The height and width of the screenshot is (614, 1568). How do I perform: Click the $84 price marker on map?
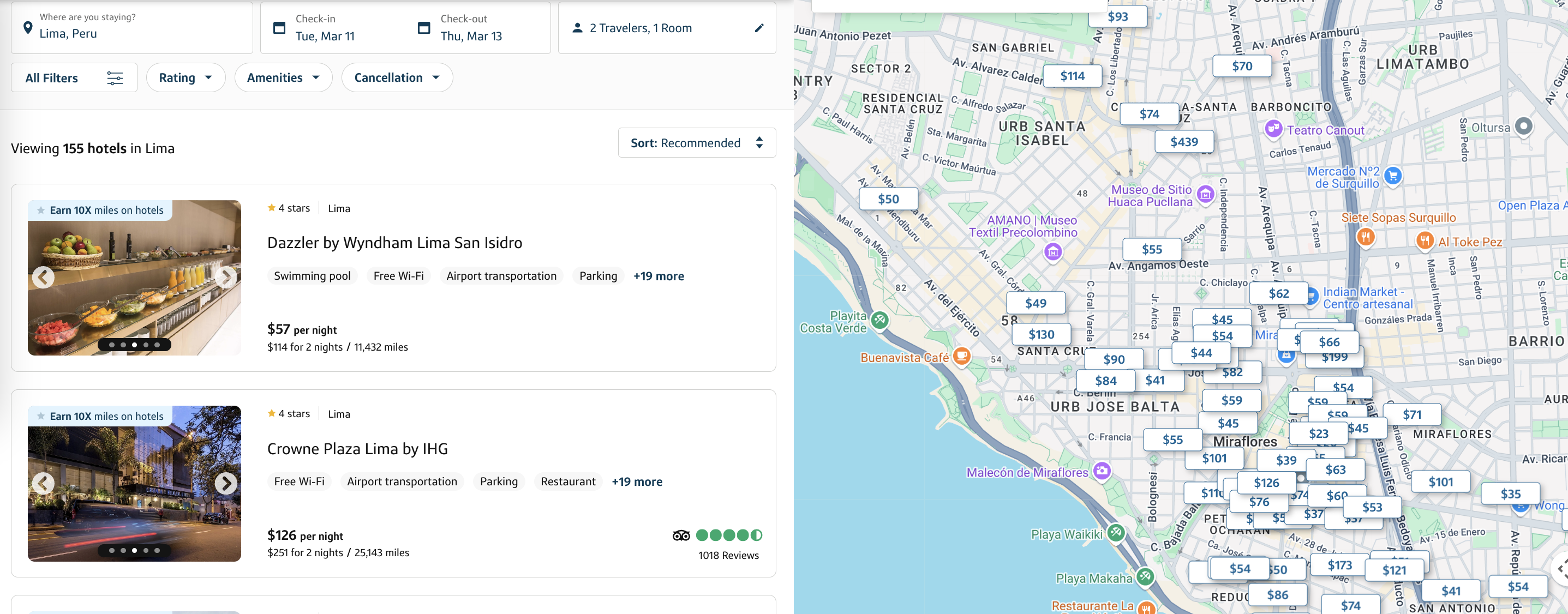point(1105,381)
